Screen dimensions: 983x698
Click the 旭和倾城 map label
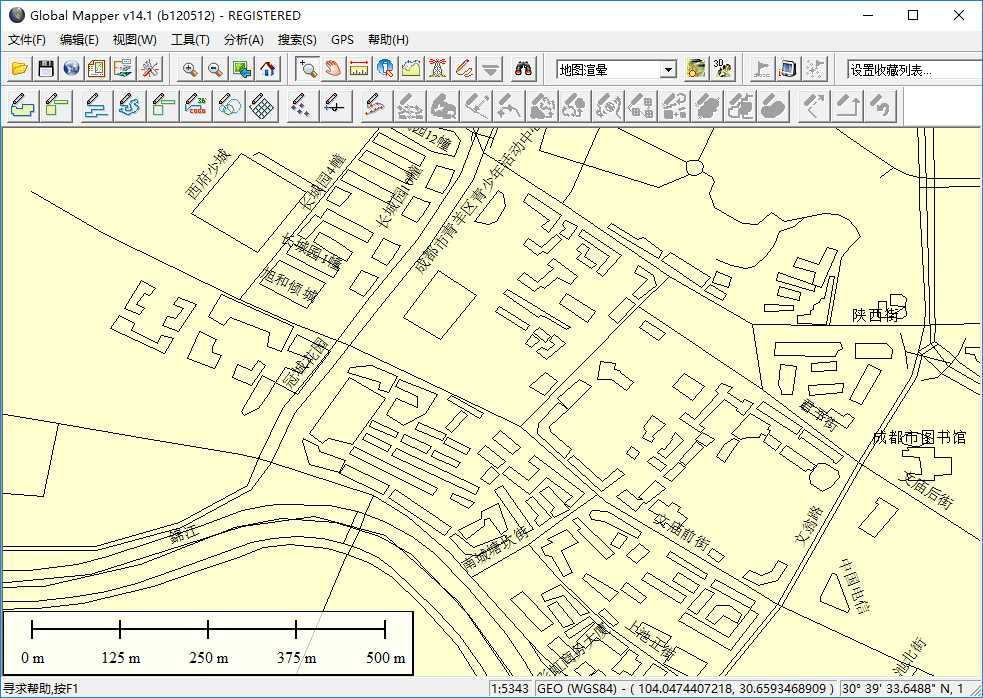pos(288,283)
